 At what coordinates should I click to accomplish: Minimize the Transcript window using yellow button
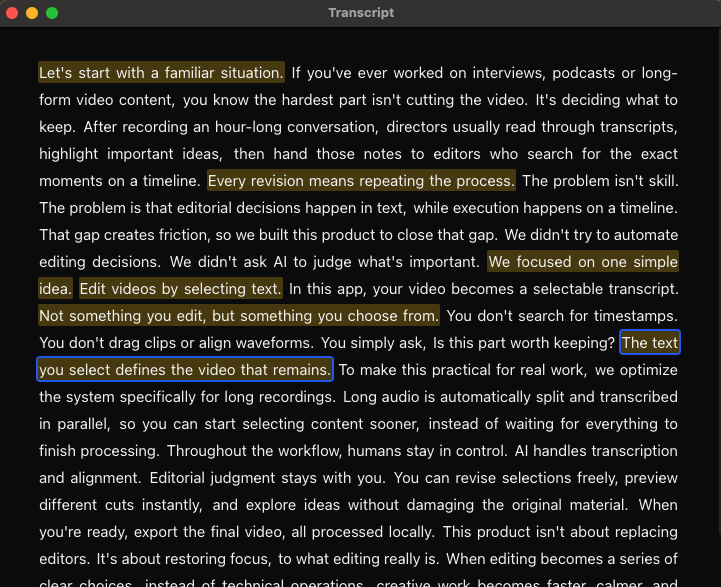tap(32, 13)
